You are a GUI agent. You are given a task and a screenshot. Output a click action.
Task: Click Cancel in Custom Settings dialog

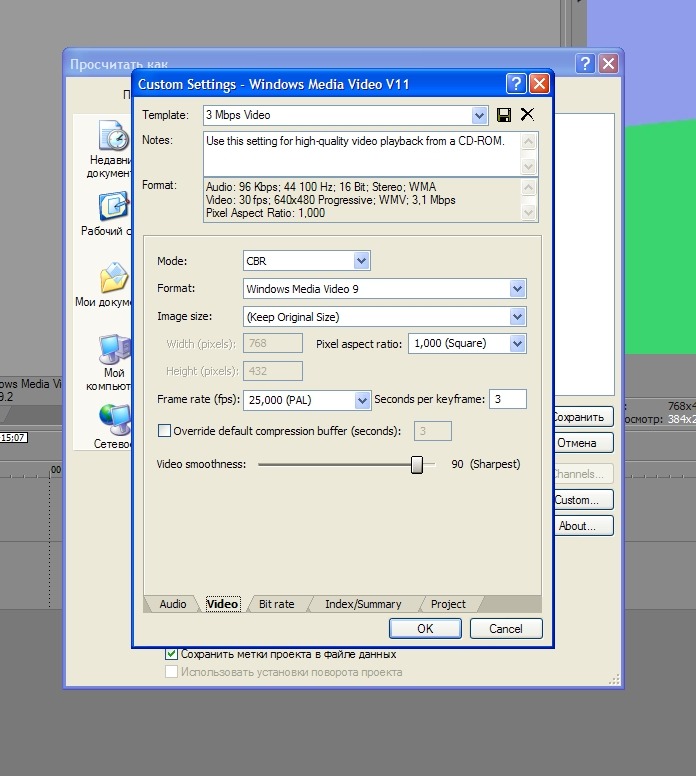coord(506,629)
